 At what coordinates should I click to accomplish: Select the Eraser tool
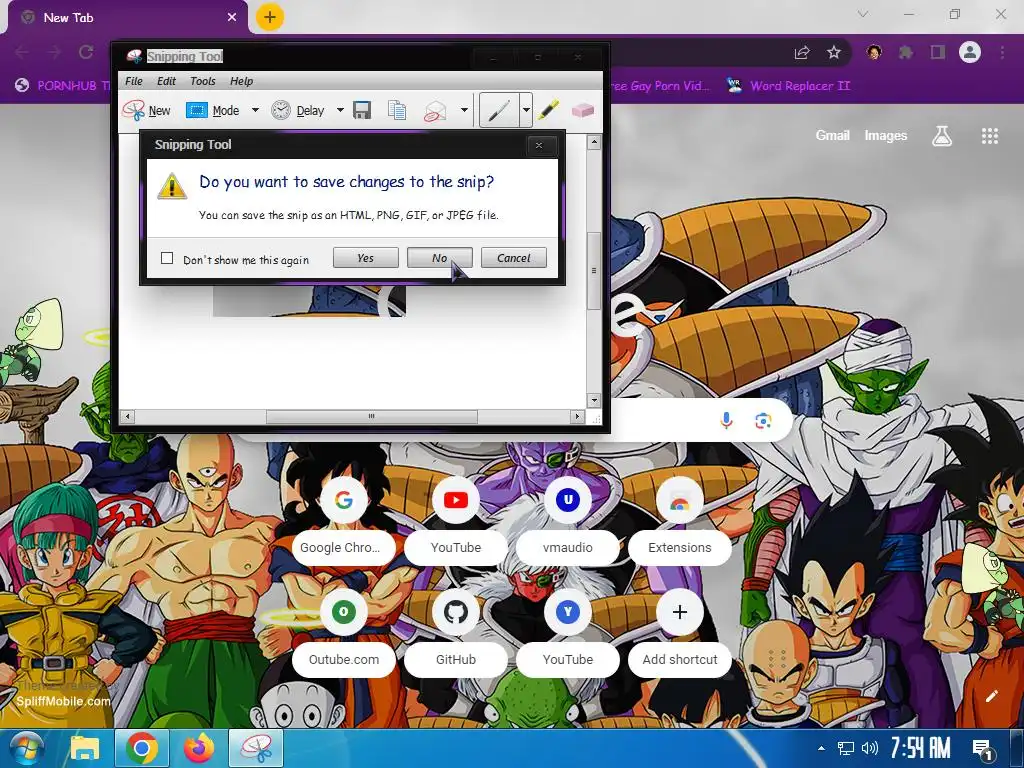click(583, 110)
